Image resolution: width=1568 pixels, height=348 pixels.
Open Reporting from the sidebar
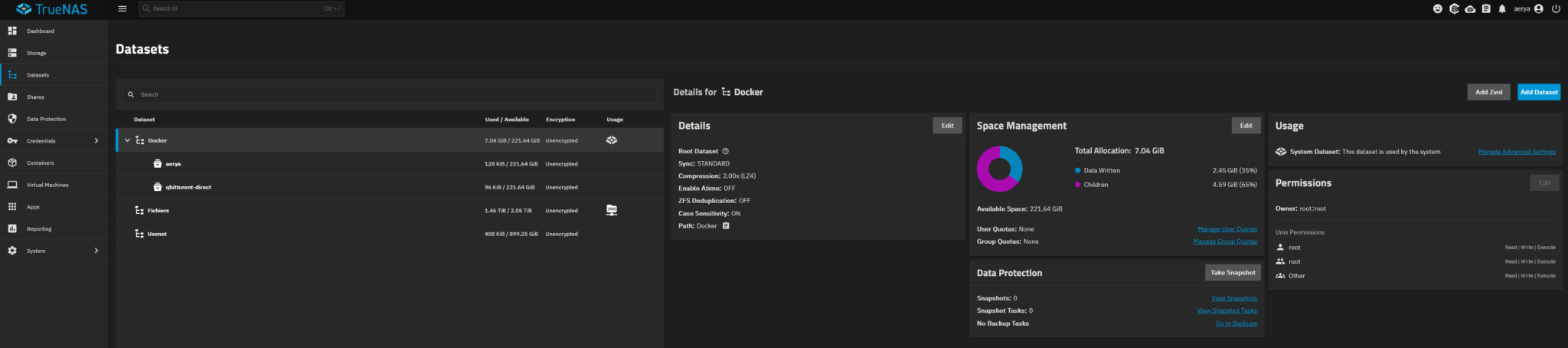tap(54, 228)
